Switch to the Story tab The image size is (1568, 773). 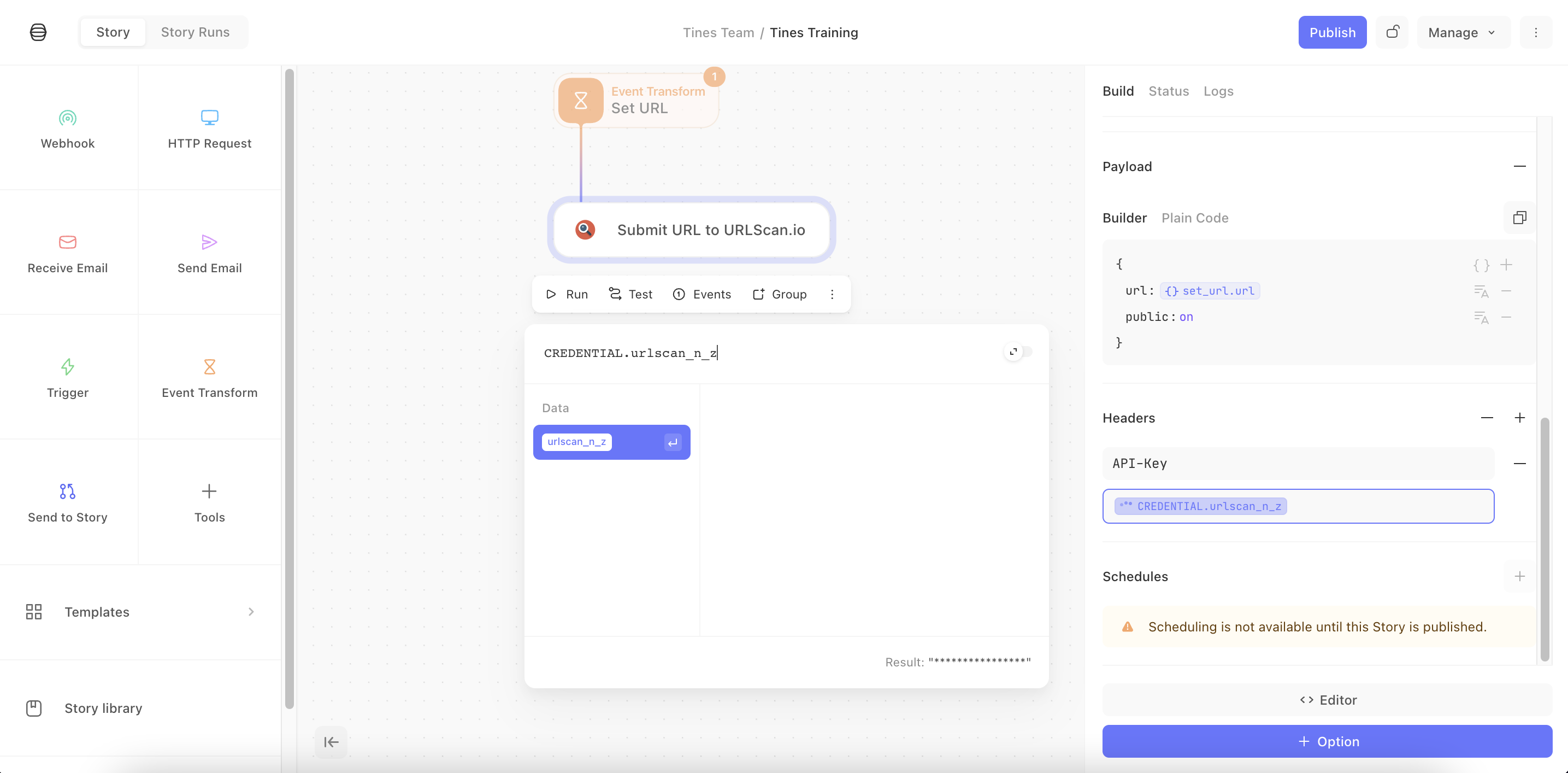[x=113, y=32]
